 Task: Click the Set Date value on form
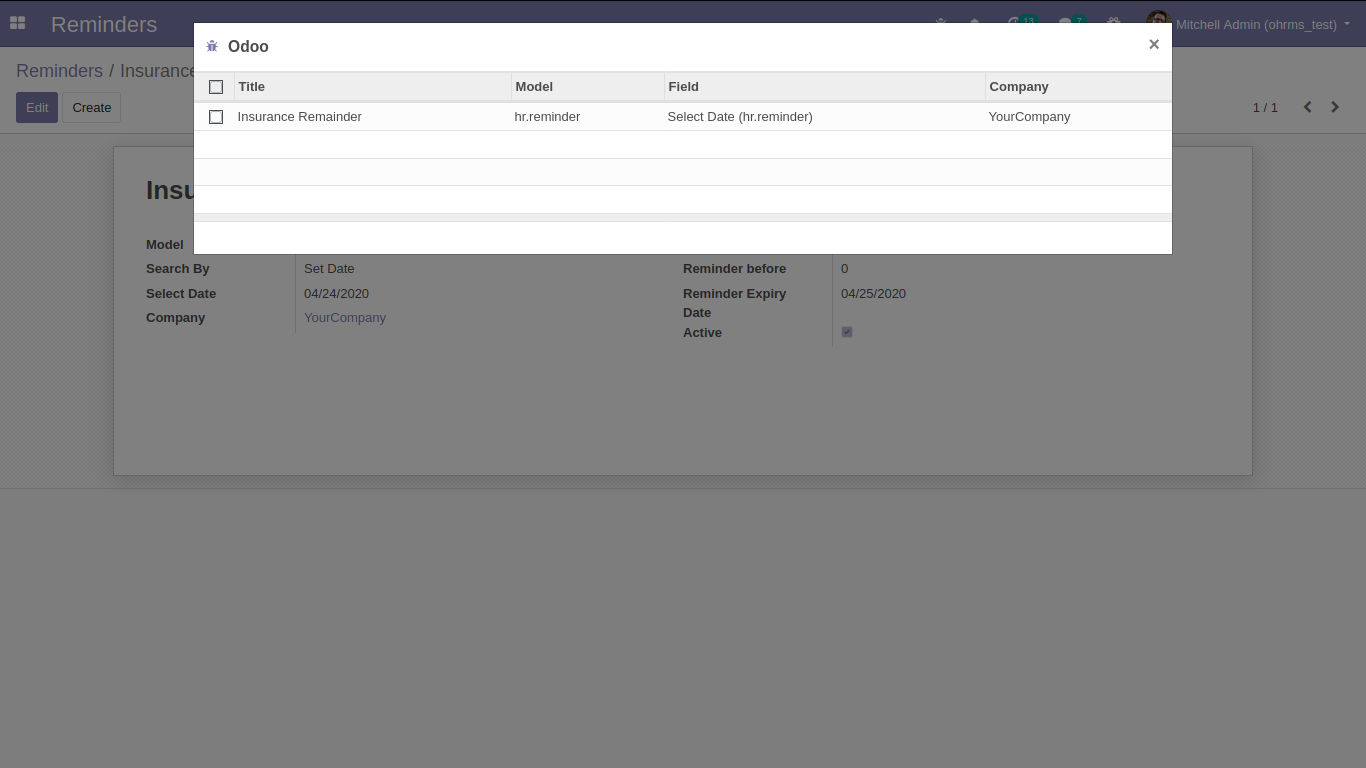[329, 269]
